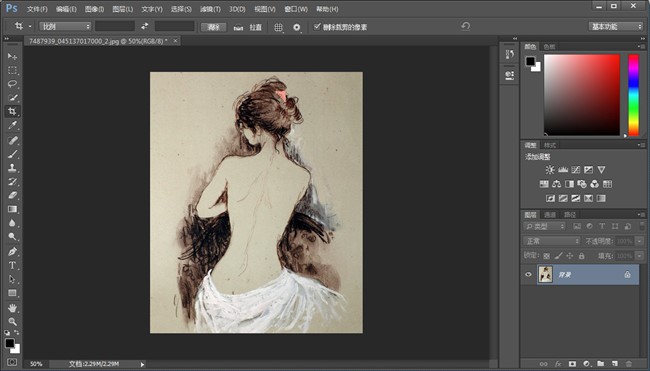Add a Brightness/Contrast adjustment
Viewport: 650px width, 371px height.
pos(550,170)
